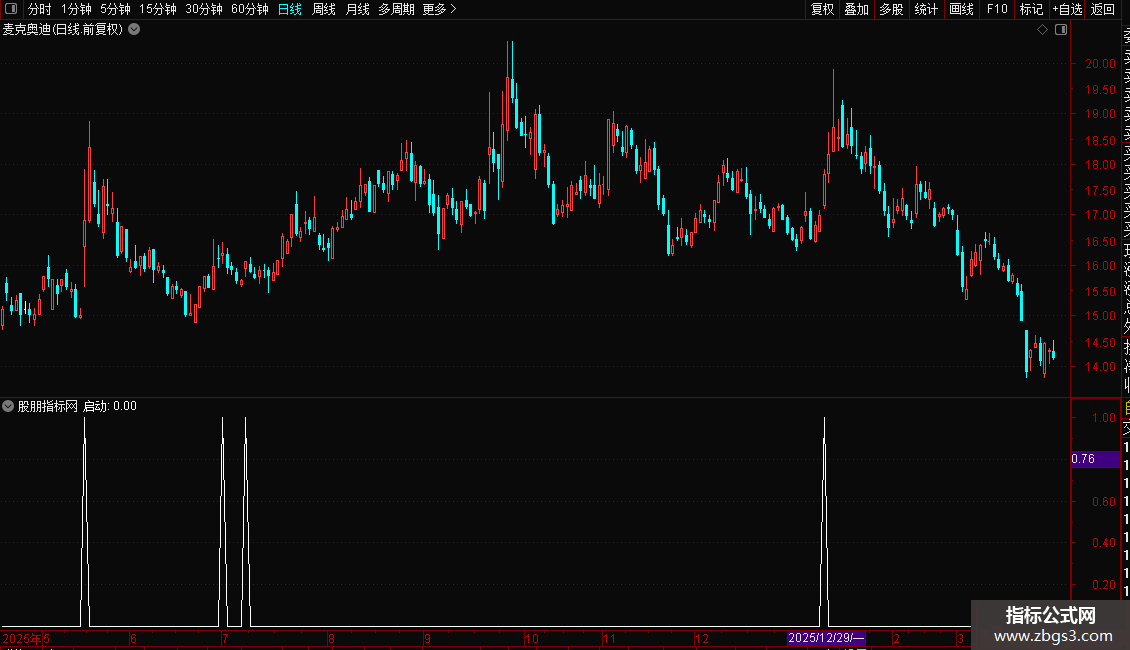Toggle the right panel layout icon
Screen dimensions: 1130x650
1061,30
